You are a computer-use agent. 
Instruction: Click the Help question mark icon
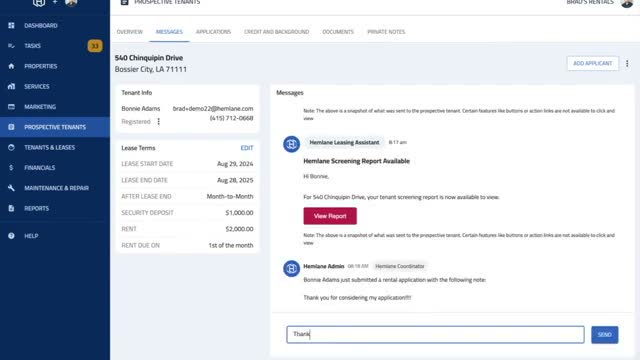11,236
